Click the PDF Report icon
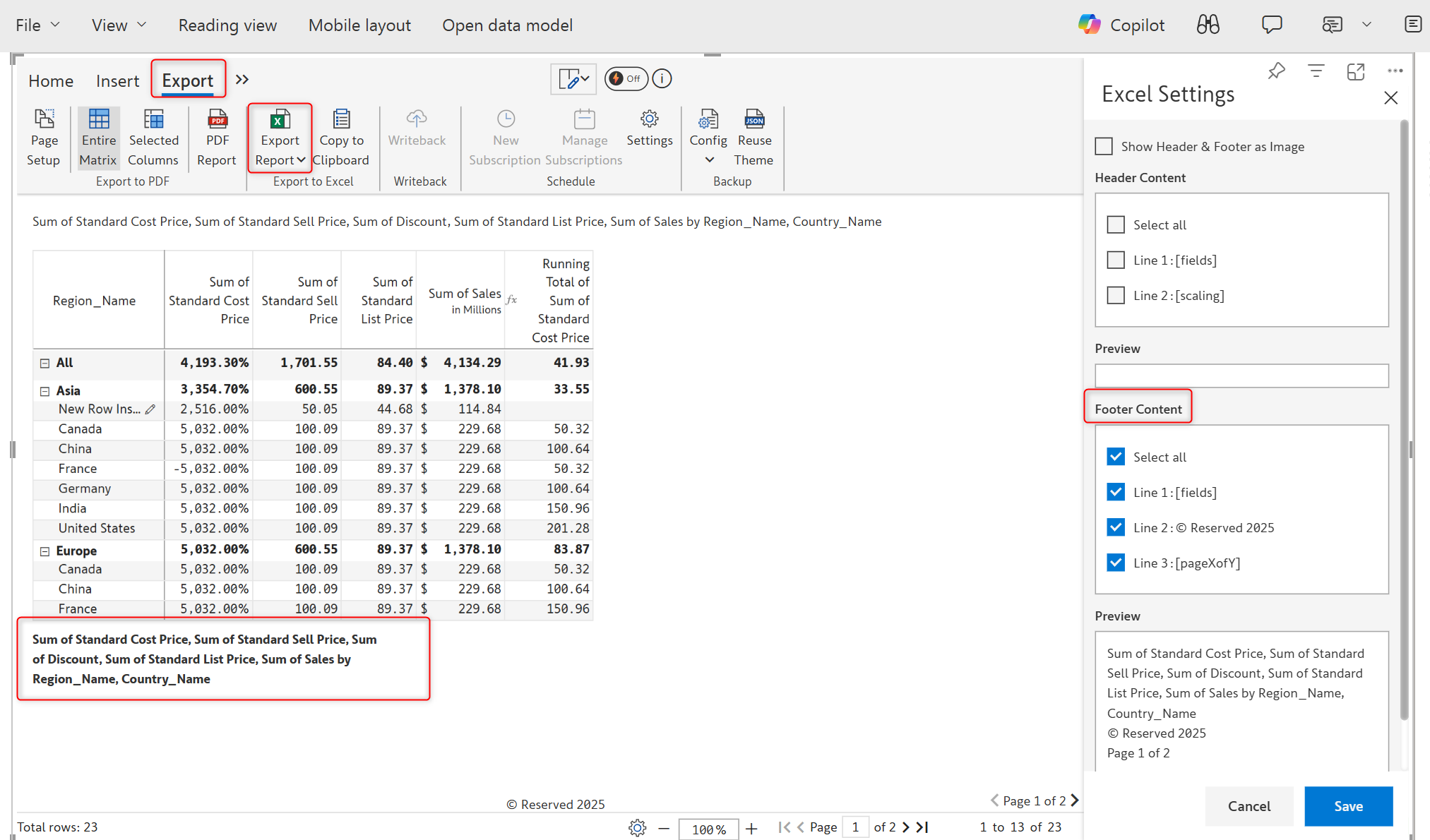This screenshot has height=840, width=1430. (x=217, y=119)
